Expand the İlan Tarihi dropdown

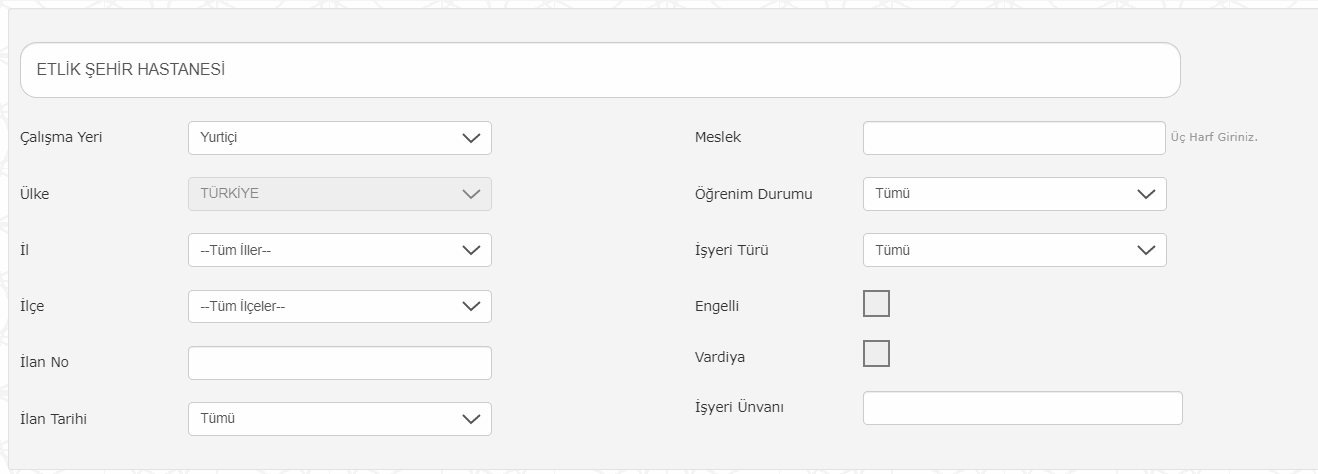tap(340, 419)
